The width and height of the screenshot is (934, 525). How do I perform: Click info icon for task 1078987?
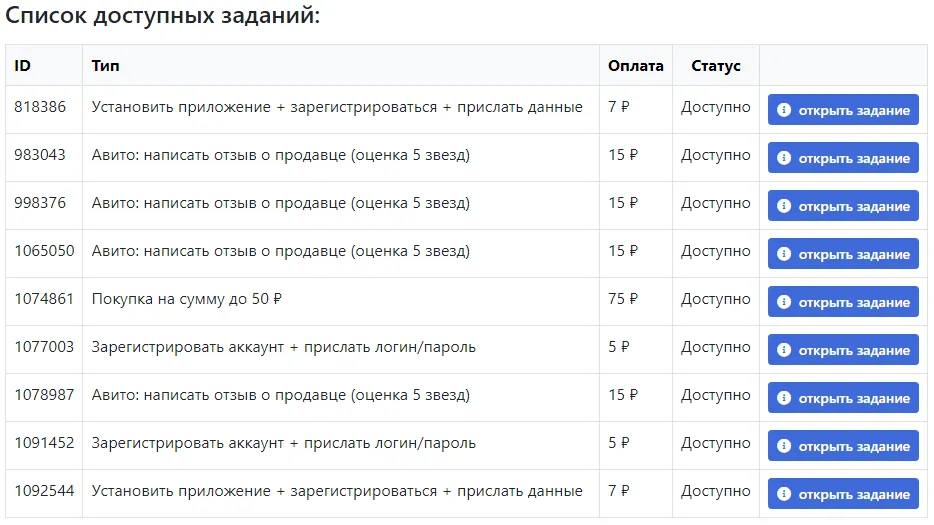pyautogui.click(x=784, y=398)
